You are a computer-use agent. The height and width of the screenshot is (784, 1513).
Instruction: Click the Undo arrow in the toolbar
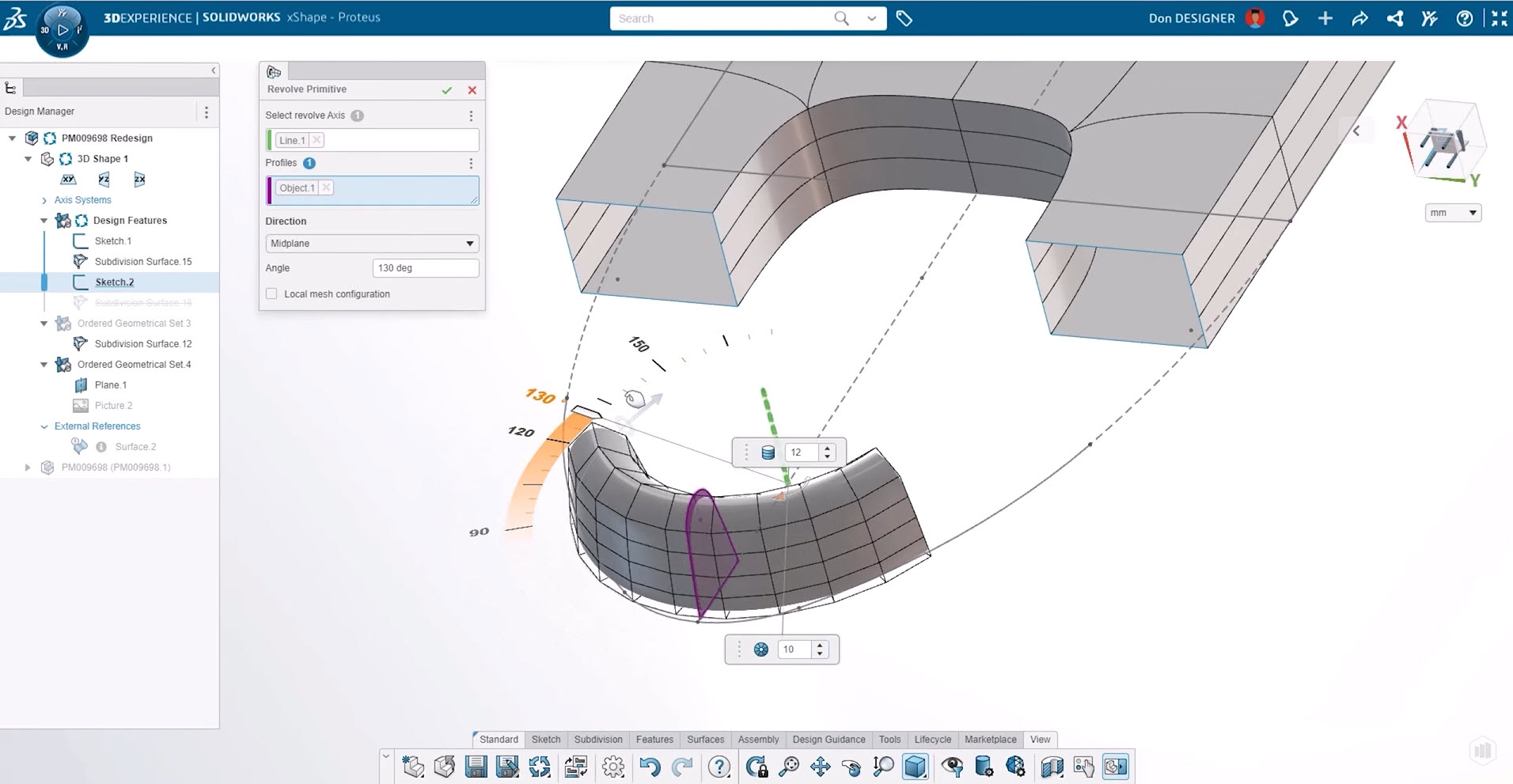pyautogui.click(x=650, y=767)
